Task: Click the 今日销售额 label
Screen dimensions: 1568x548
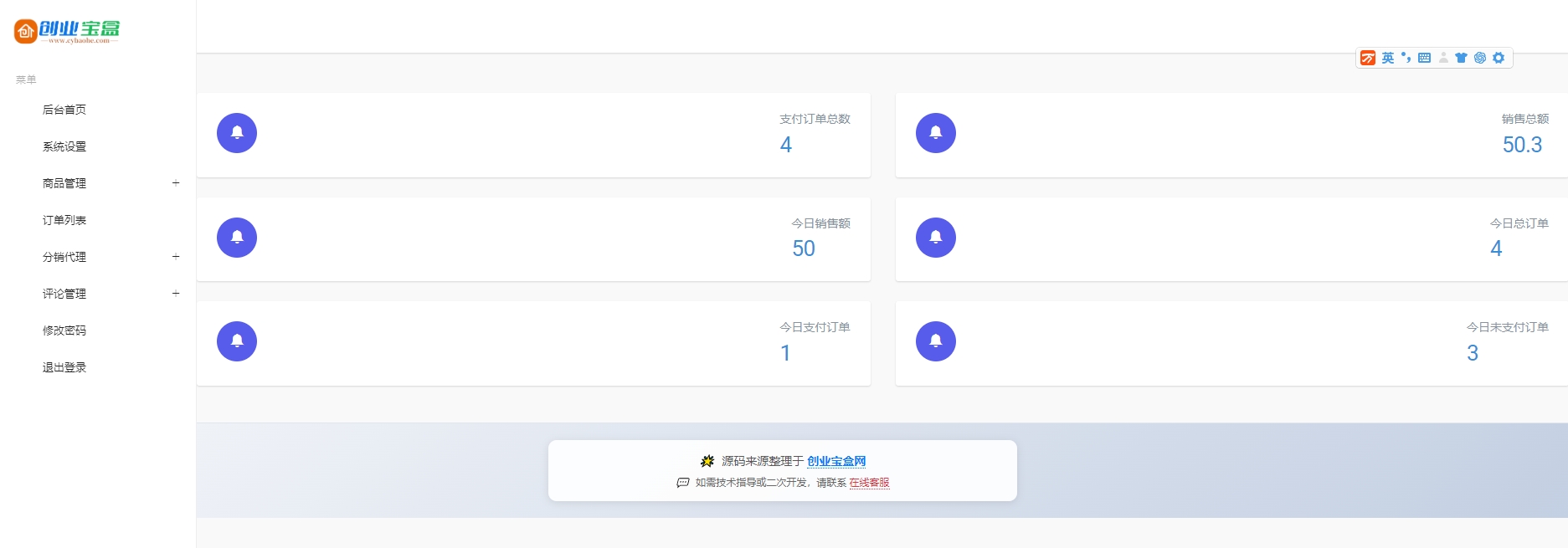Action: point(820,223)
